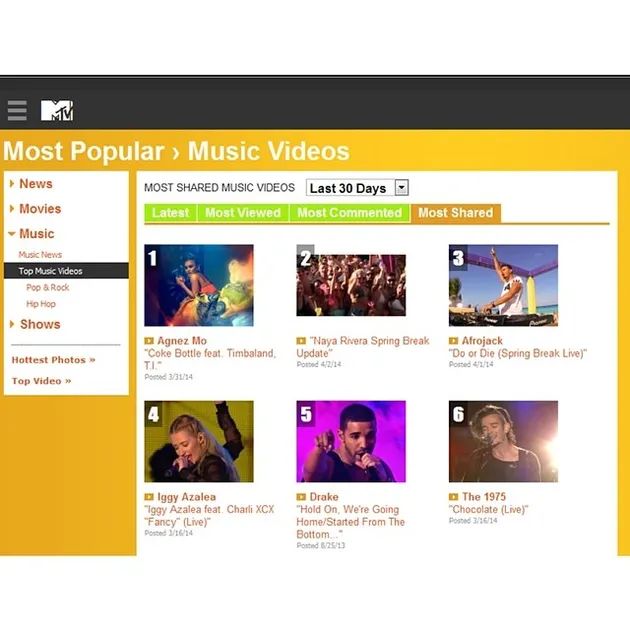Switch to the Latest tab
Viewport: 630px width, 630px height.
tap(171, 213)
